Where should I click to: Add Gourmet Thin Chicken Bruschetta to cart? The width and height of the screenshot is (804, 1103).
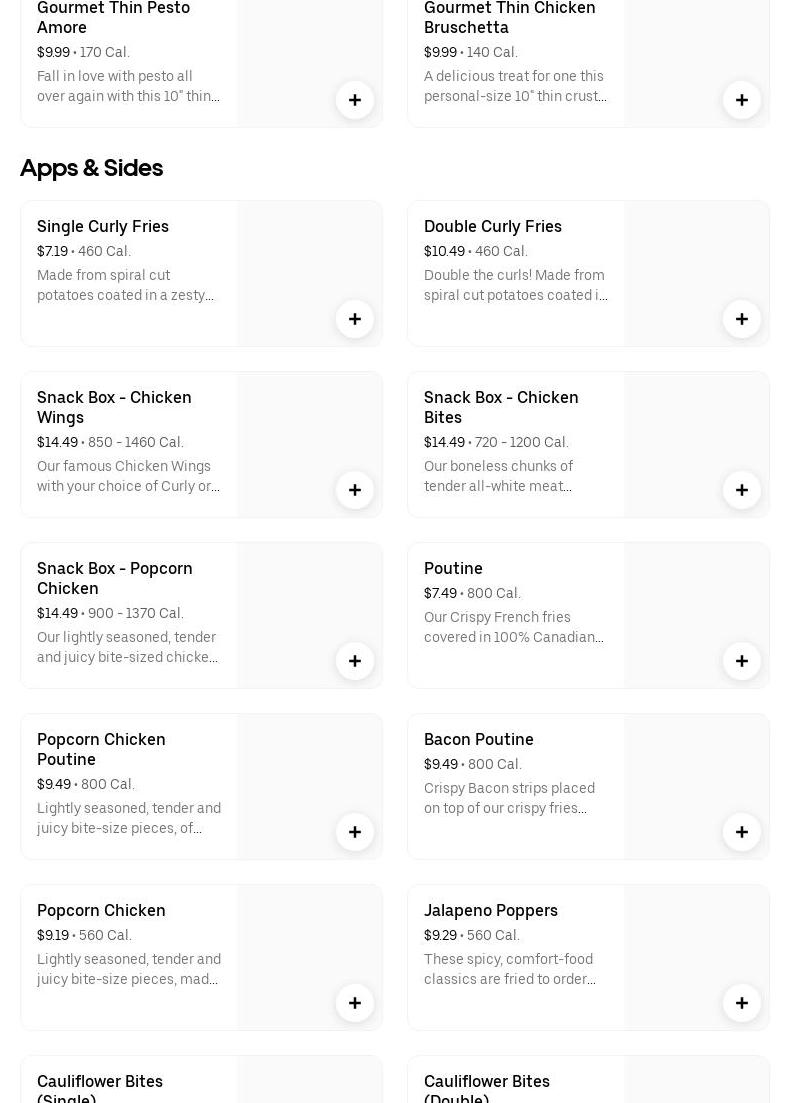click(x=742, y=100)
